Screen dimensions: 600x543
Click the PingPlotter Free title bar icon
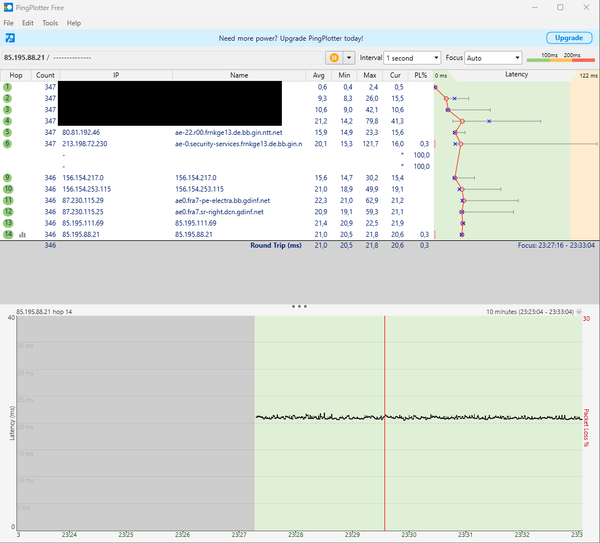click(x=8, y=7)
